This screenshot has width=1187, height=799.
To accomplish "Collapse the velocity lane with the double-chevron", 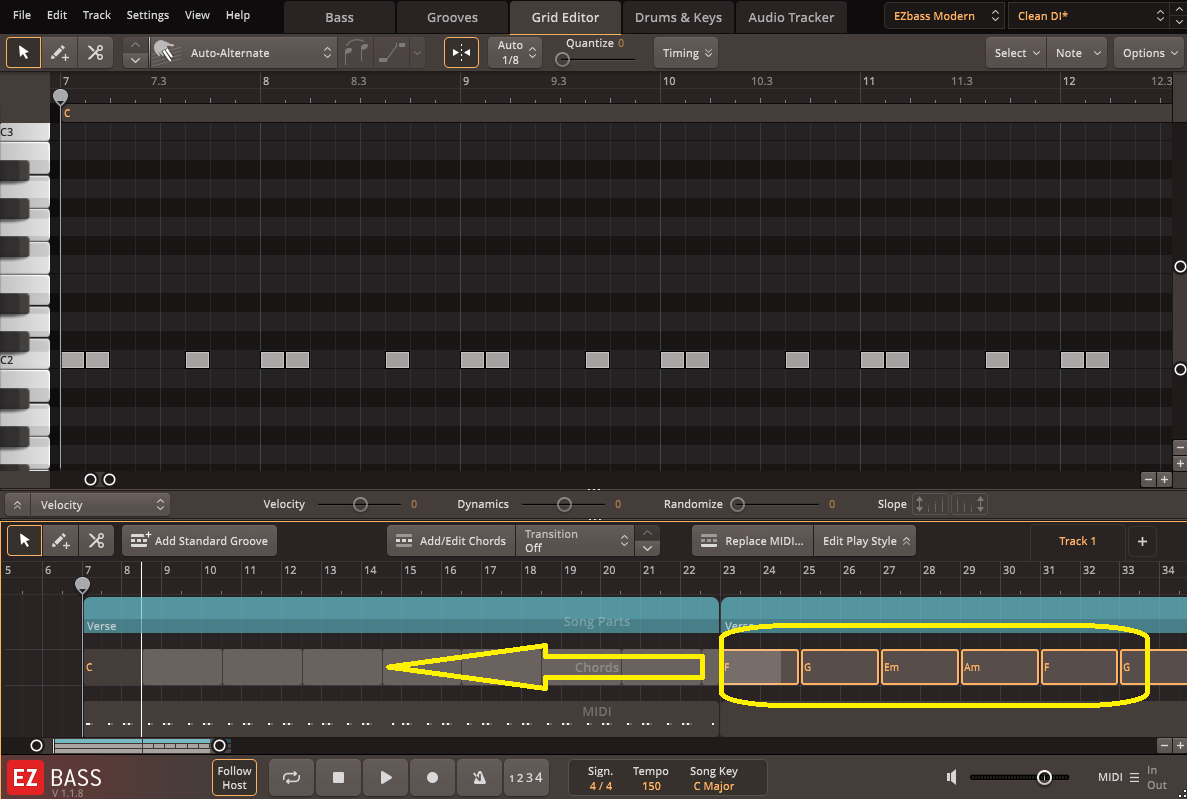I will pyautogui.click(x=17, y=504).
